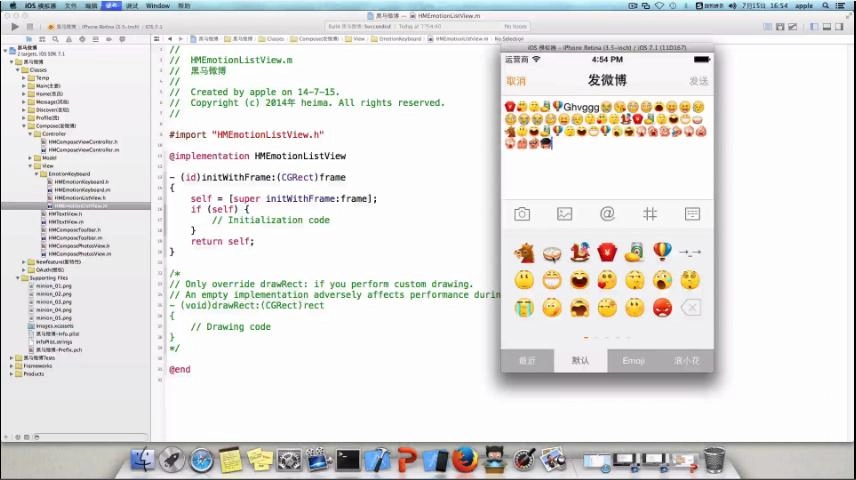Open the symbol navigator tab

coord(42,39)
